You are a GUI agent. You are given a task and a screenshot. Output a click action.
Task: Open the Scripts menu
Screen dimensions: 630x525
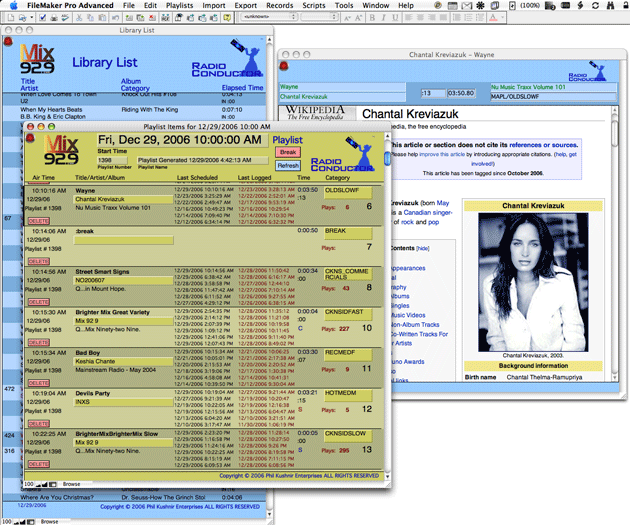[314, 5]
